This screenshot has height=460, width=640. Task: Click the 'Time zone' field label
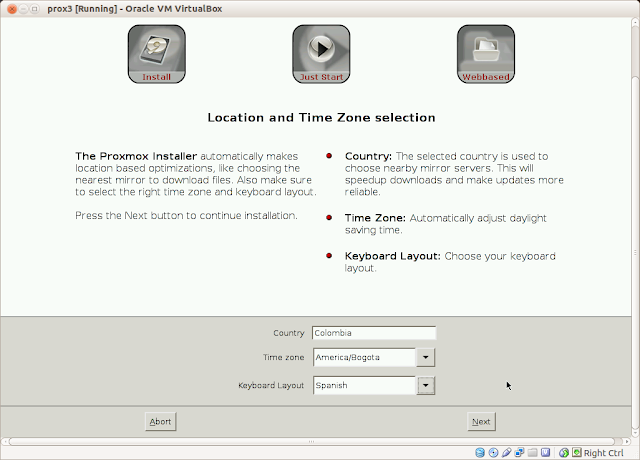click(x=284, y=357)
